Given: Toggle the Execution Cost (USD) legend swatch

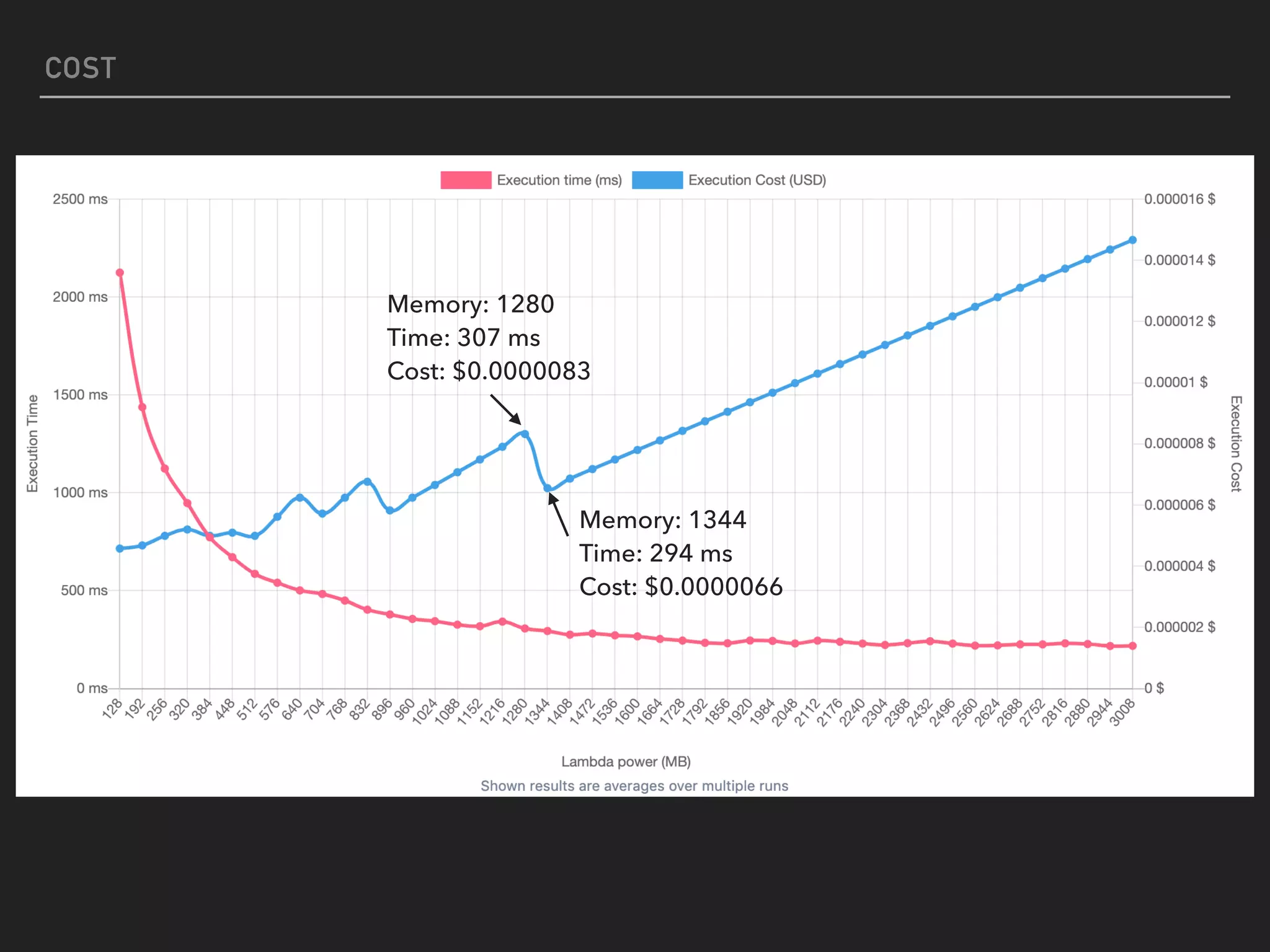Looking at the screenshot, I should click(657, 180).
